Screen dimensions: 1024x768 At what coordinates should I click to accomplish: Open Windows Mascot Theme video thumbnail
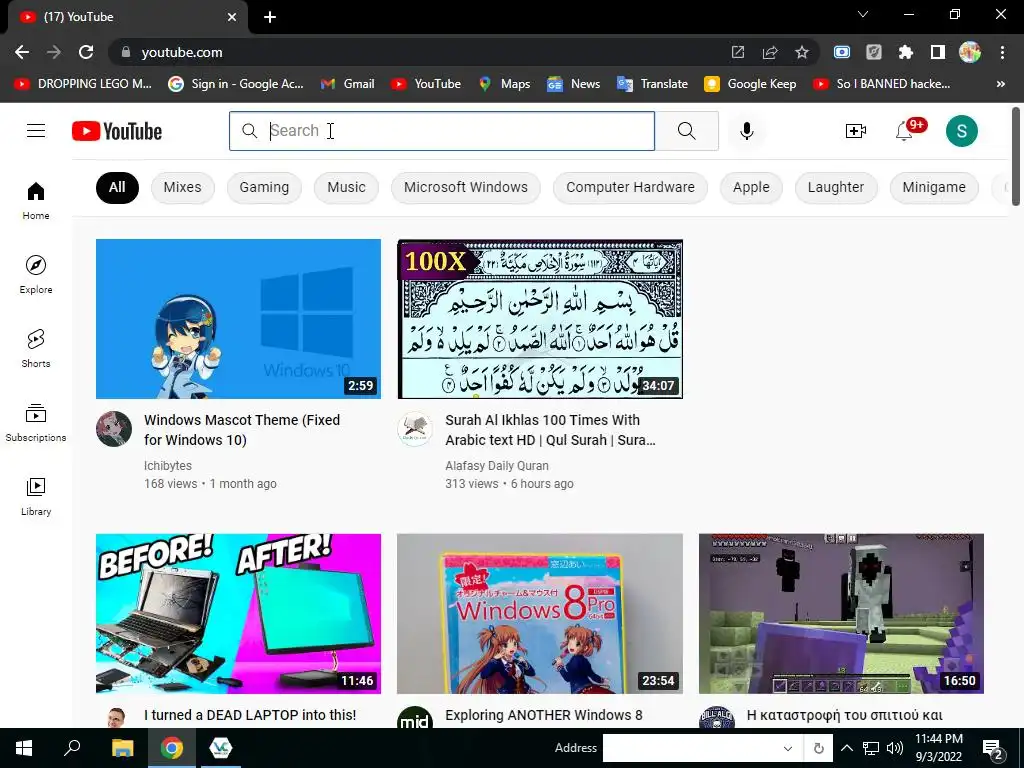click(238, 319)
